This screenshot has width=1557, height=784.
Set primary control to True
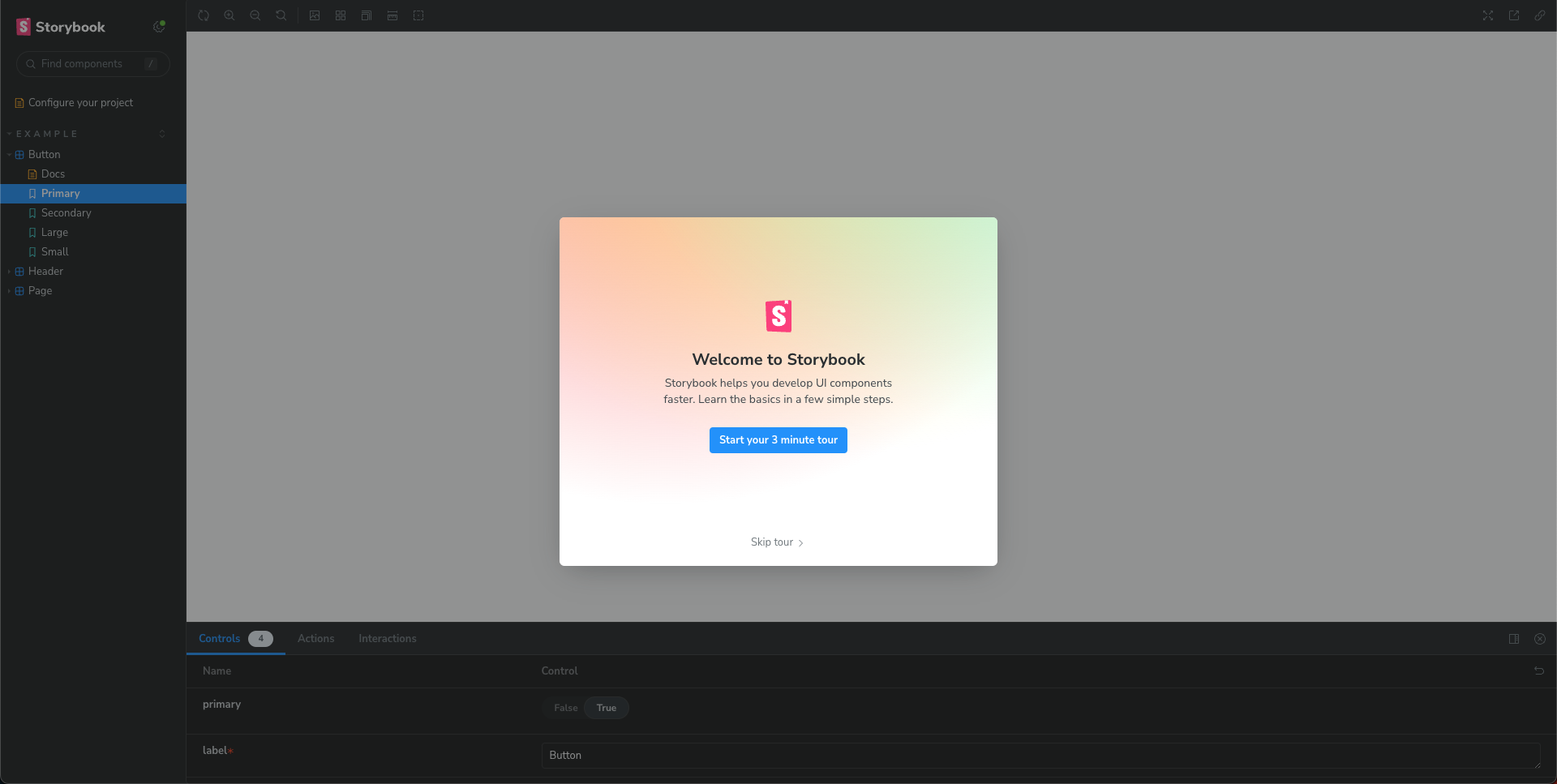click(607, 708)
